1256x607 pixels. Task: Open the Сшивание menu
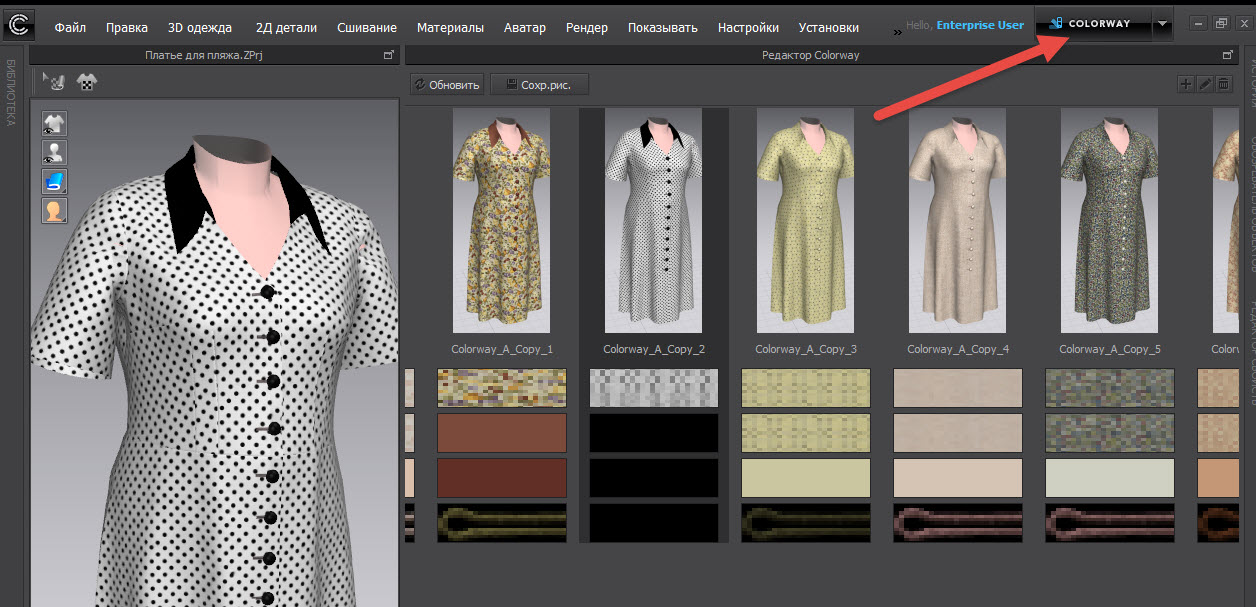pyautogui.click(x=366, y=27)
